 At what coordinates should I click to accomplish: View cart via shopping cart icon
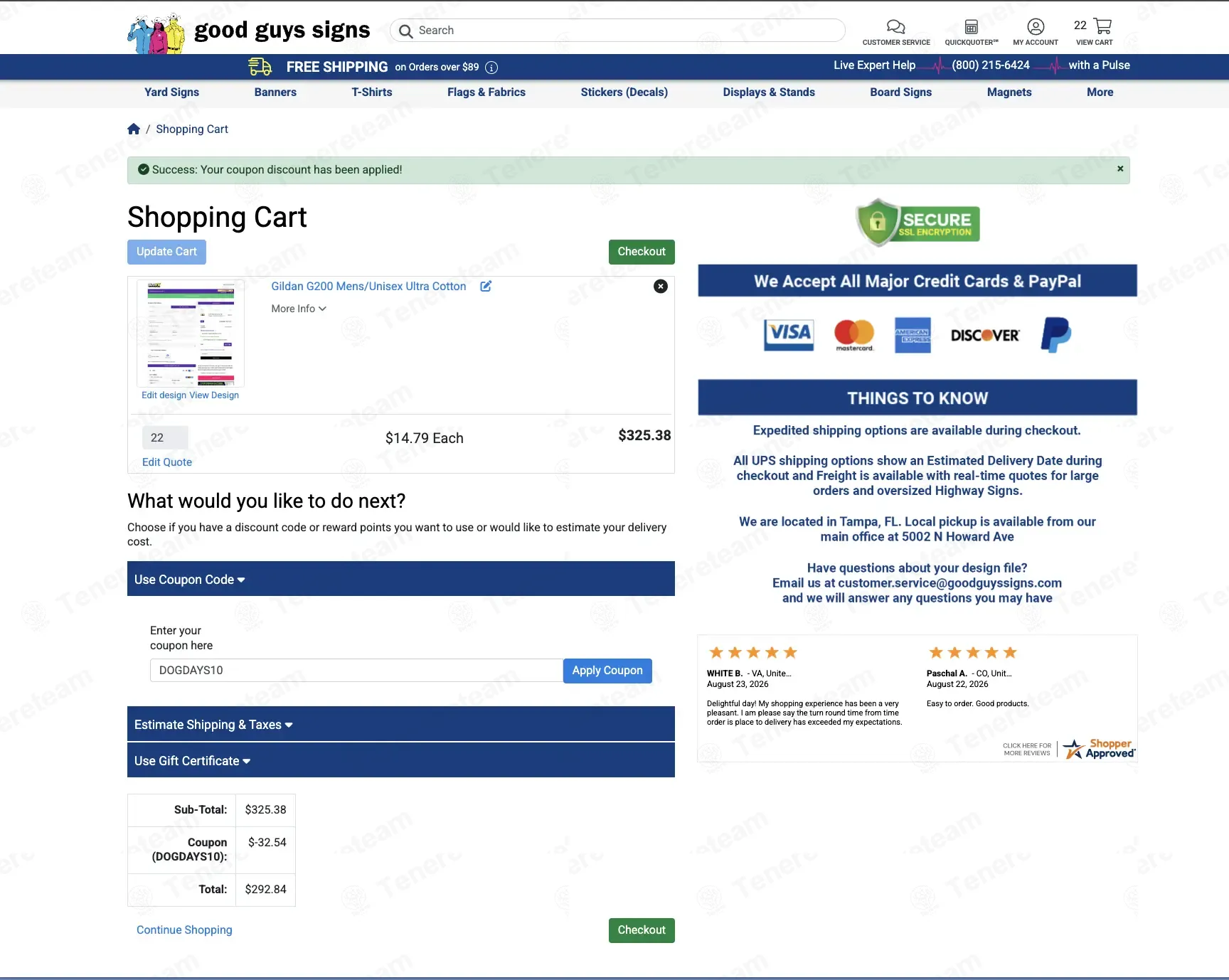coord(1103,26)
